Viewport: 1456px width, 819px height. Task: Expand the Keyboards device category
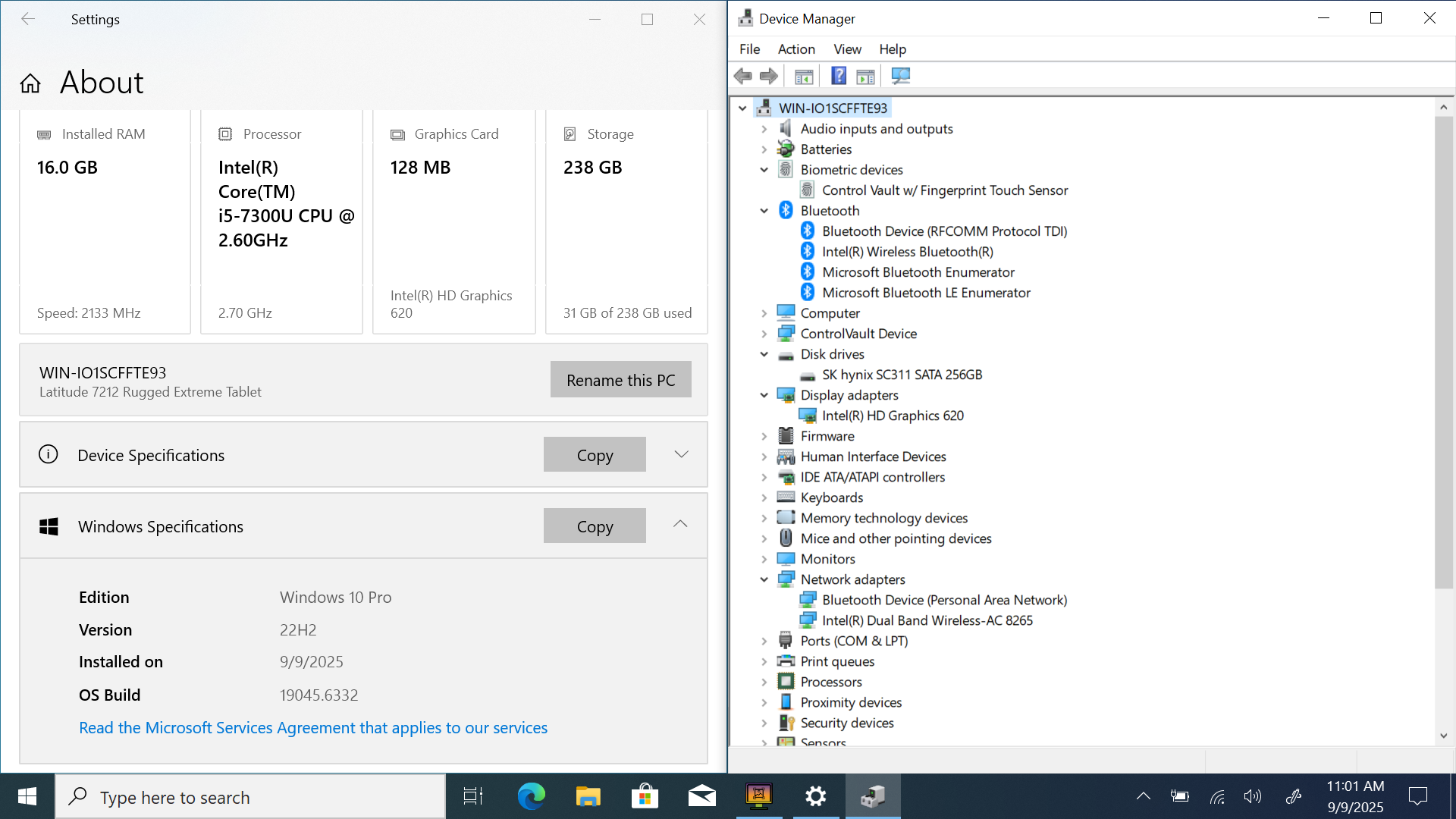764,497
